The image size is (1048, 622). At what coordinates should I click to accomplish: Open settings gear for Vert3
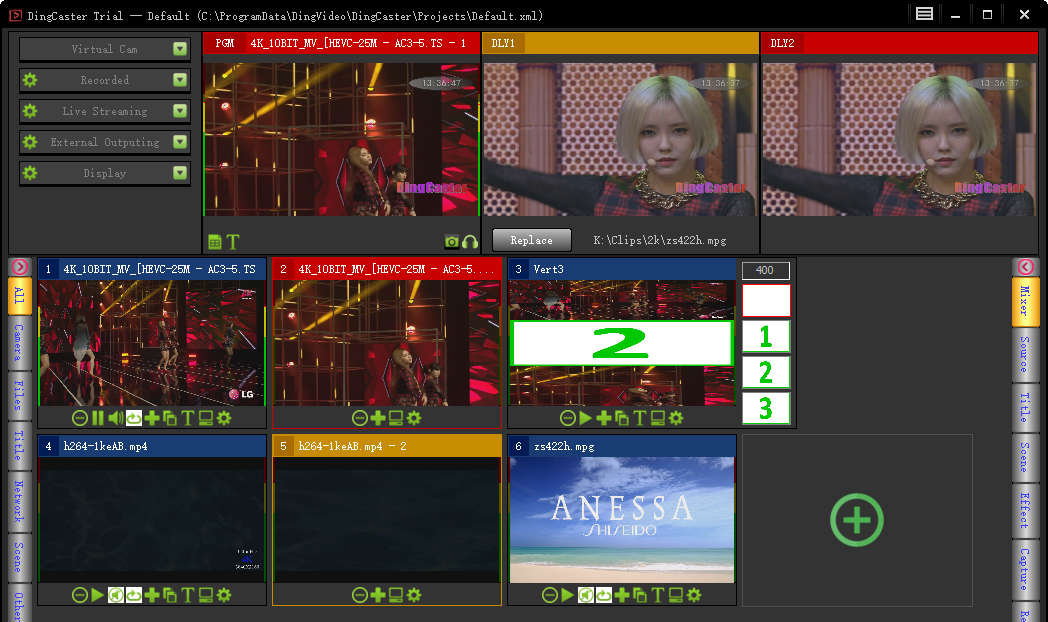(x=676, y=418)
